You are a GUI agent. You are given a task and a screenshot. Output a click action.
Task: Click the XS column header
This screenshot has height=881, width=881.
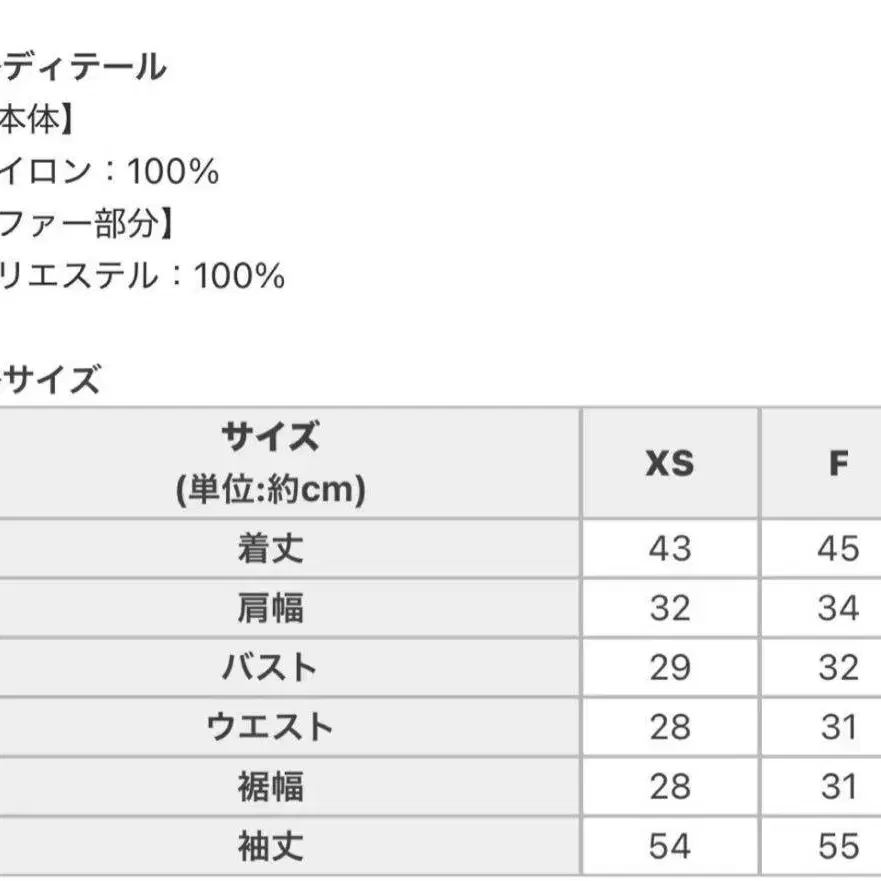669,463
